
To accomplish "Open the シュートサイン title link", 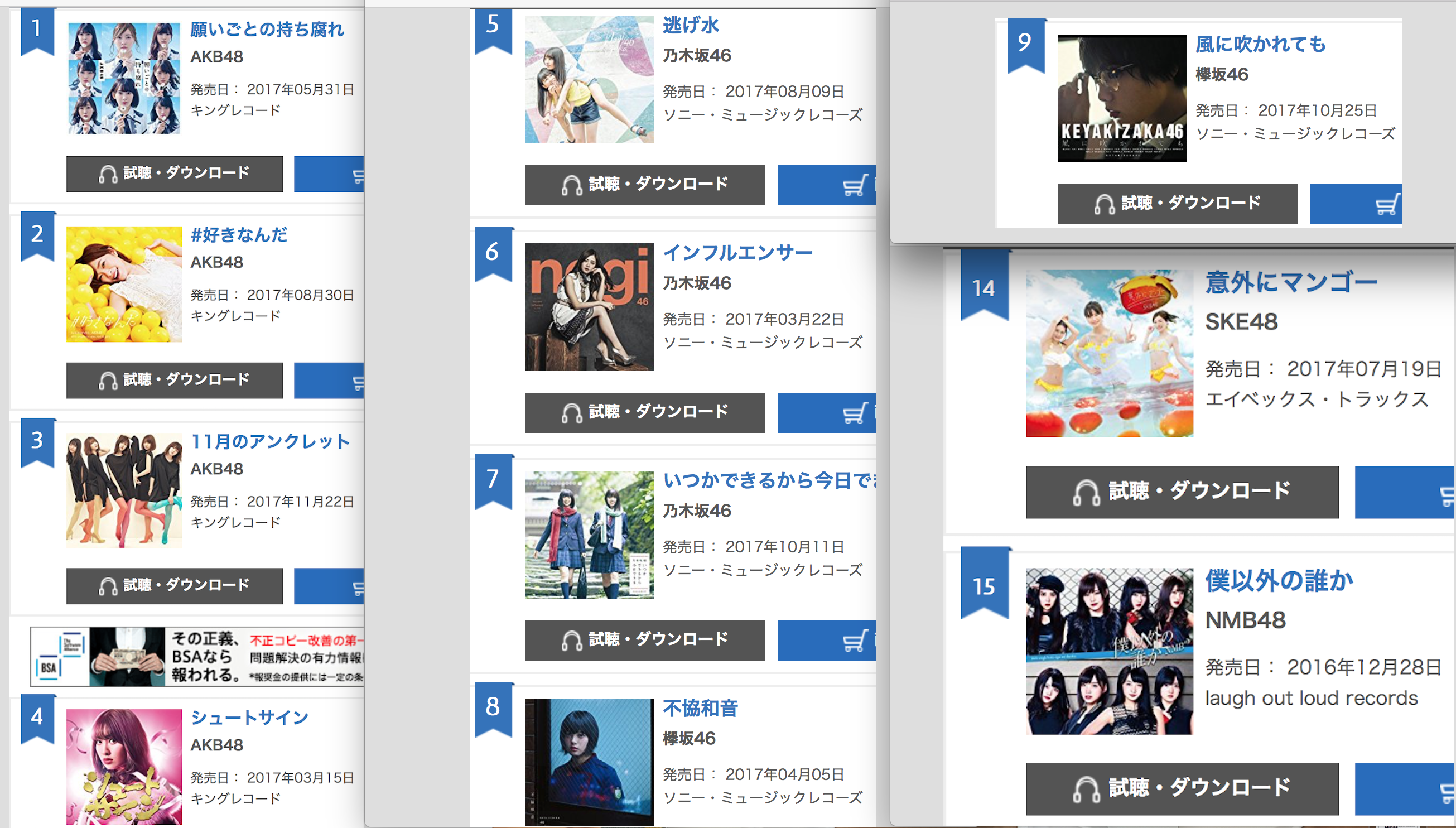I will pyautogui.click(x=249, y=717).
